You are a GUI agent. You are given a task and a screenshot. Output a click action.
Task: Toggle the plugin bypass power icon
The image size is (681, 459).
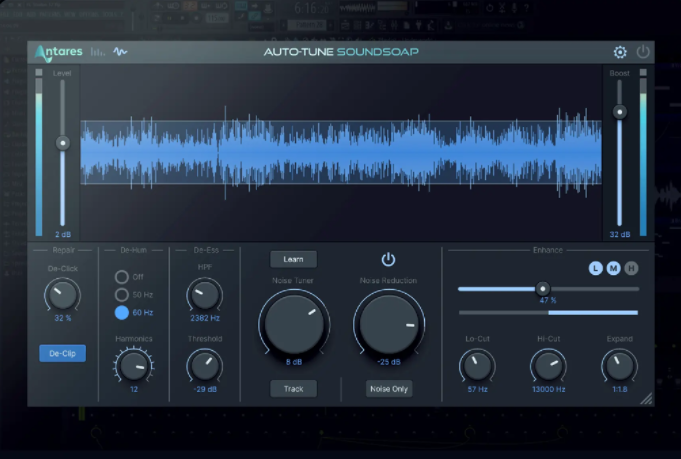point(643,52)
